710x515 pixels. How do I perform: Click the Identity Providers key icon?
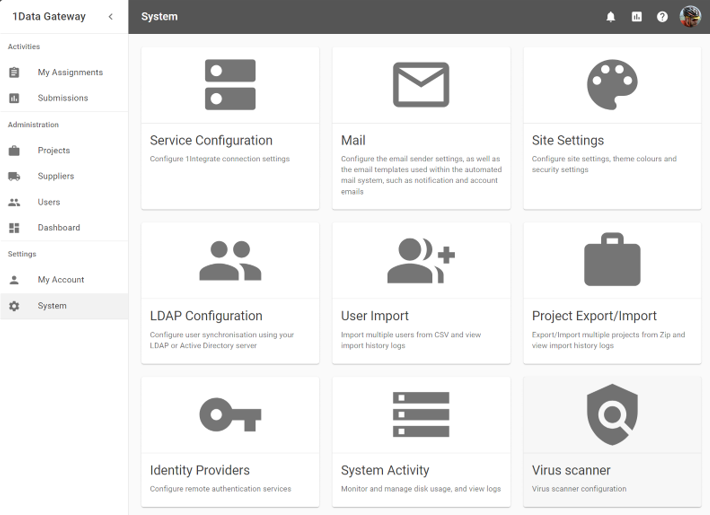(x=230, y=413)
